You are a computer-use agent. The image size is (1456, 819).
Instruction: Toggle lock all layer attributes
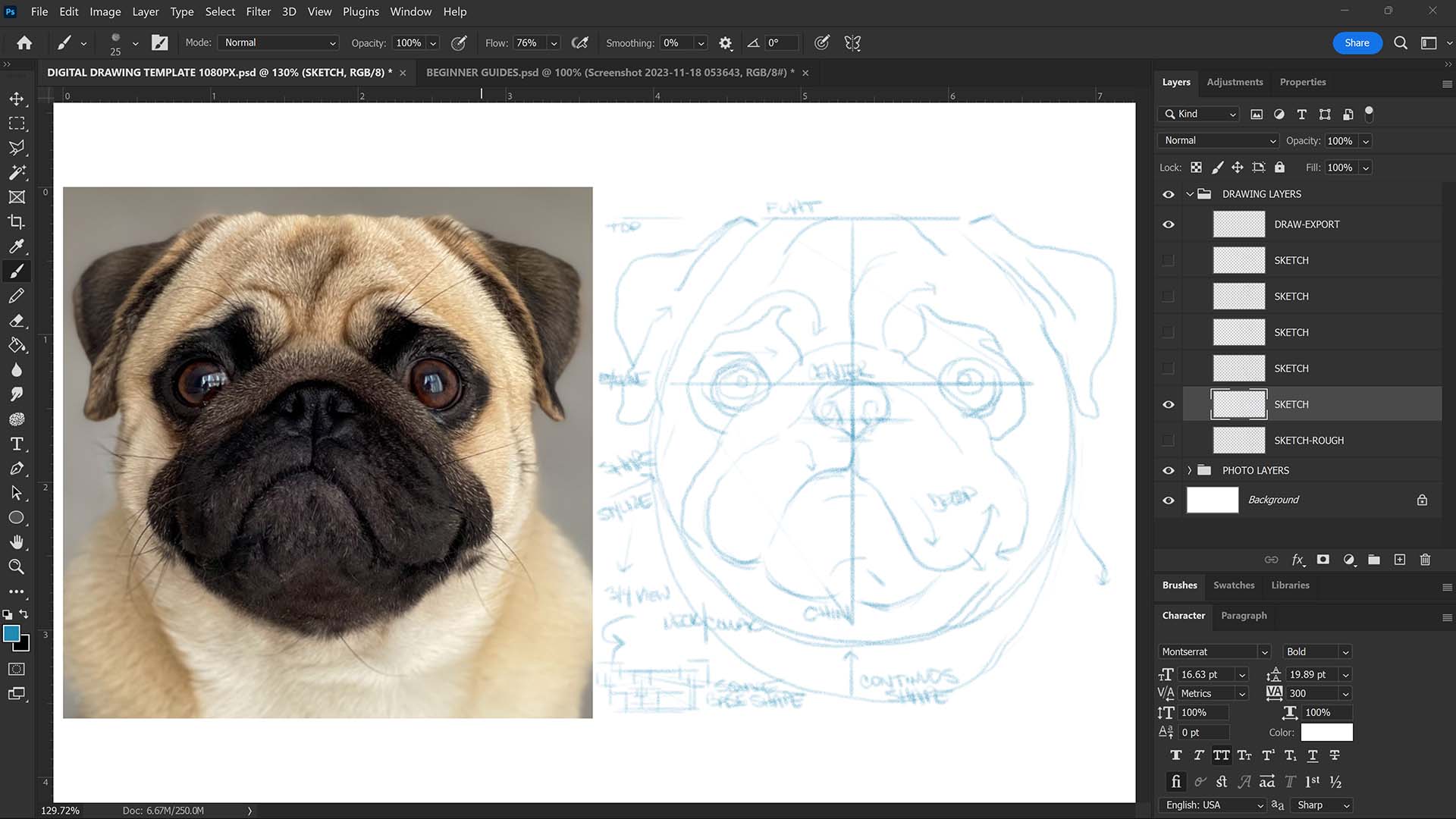[1279, 168]
